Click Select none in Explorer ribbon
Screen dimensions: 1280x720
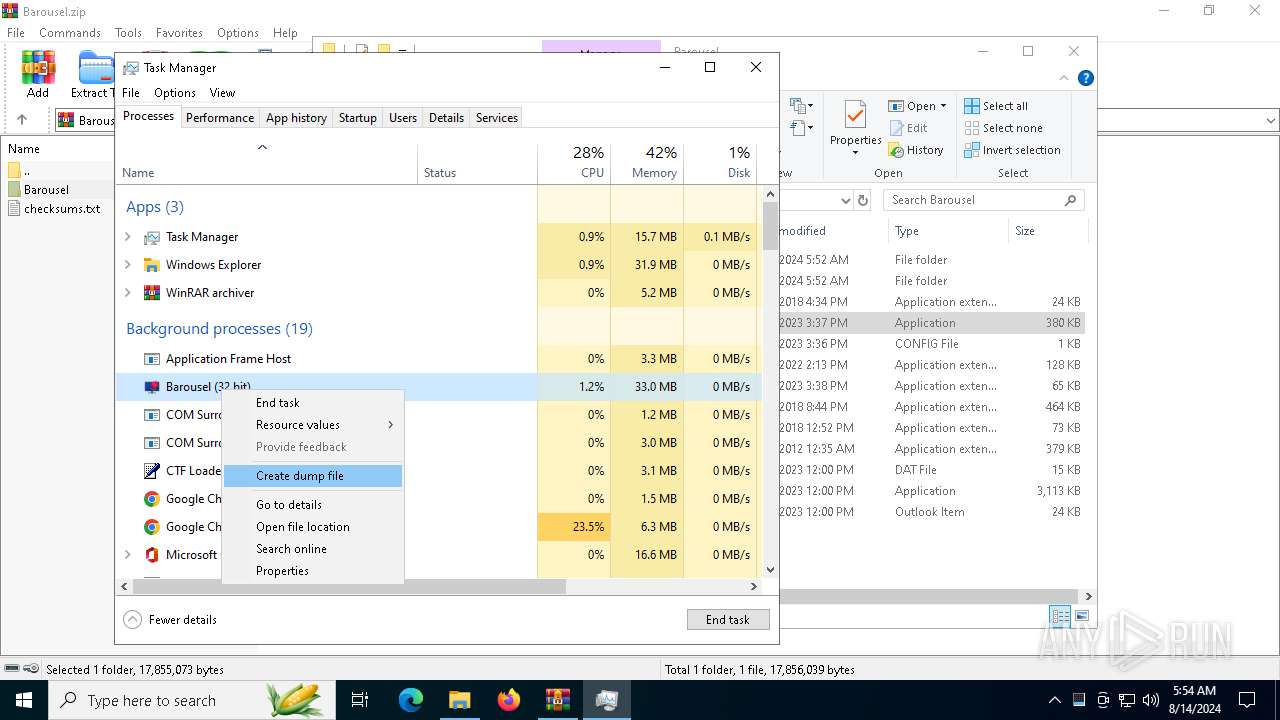tap(1004, 128)
